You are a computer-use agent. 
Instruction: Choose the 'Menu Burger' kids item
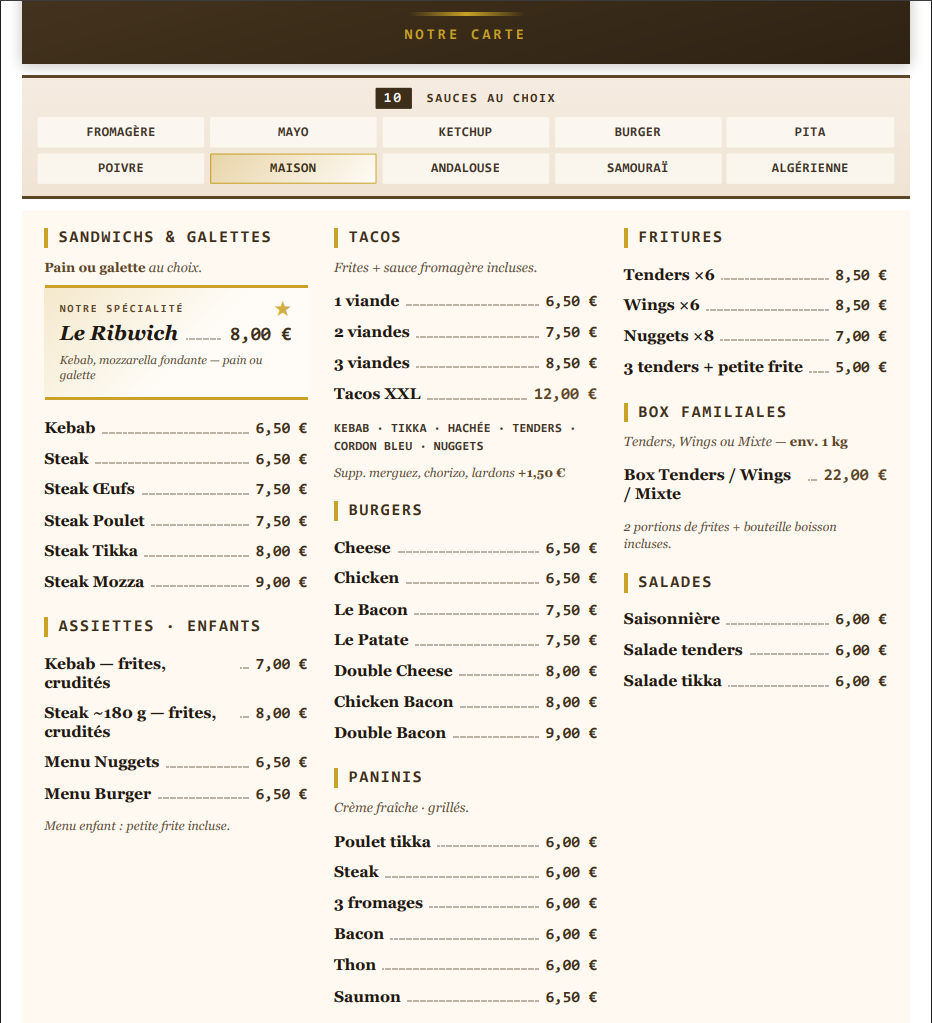(x=176, y=794)
